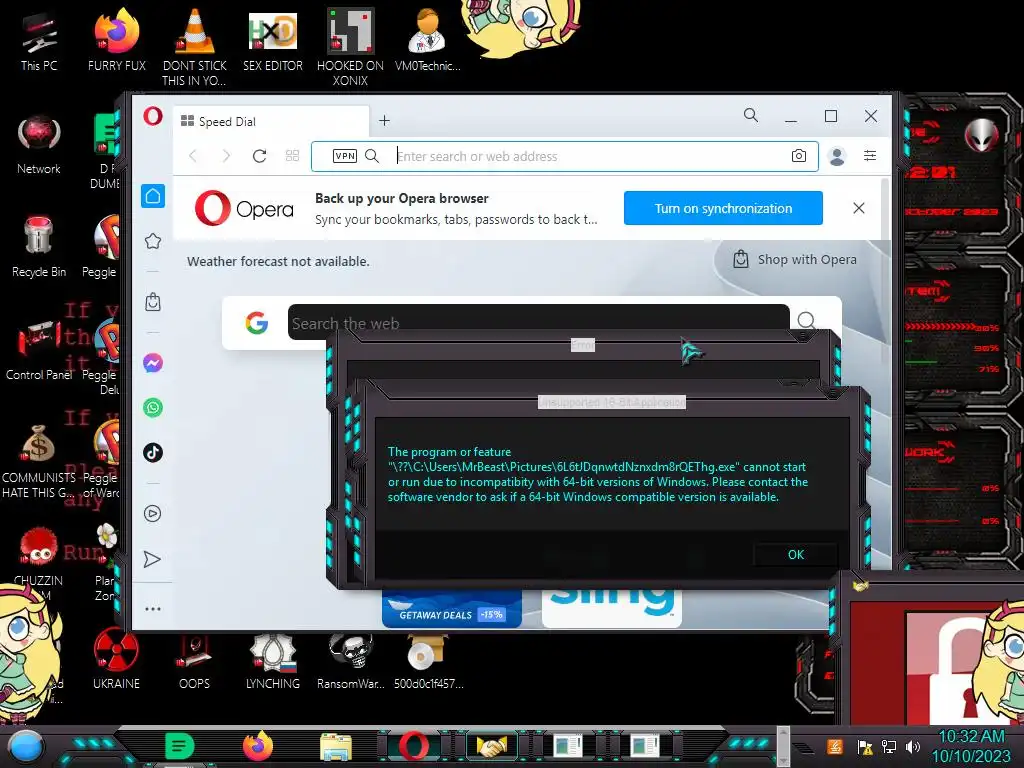Viewport: 1024px width, 768px height.
Task: Open the taskbar clock 10:32 AM
Action: [971, 746]
